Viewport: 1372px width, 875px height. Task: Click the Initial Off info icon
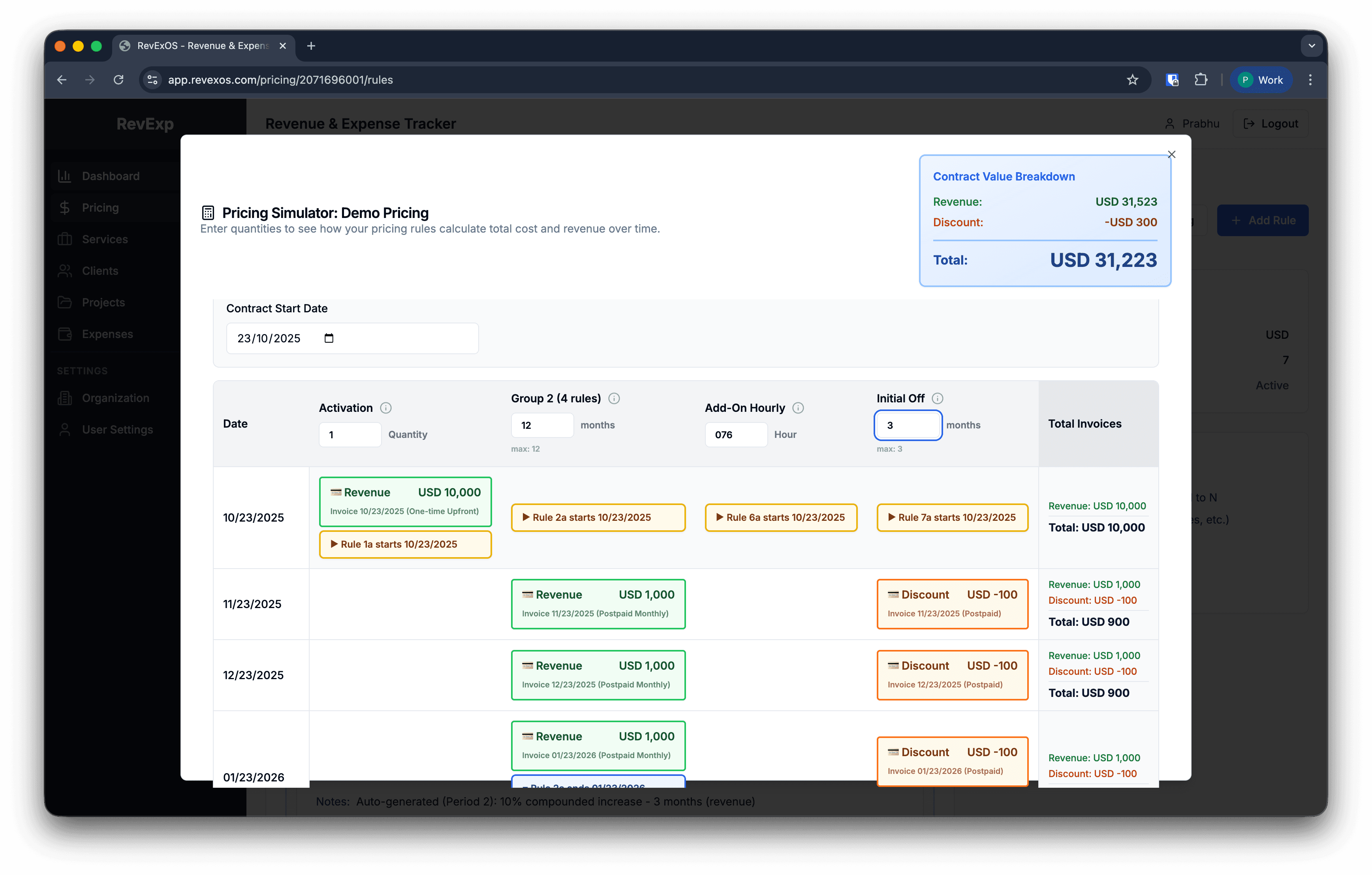pos(938,398)
